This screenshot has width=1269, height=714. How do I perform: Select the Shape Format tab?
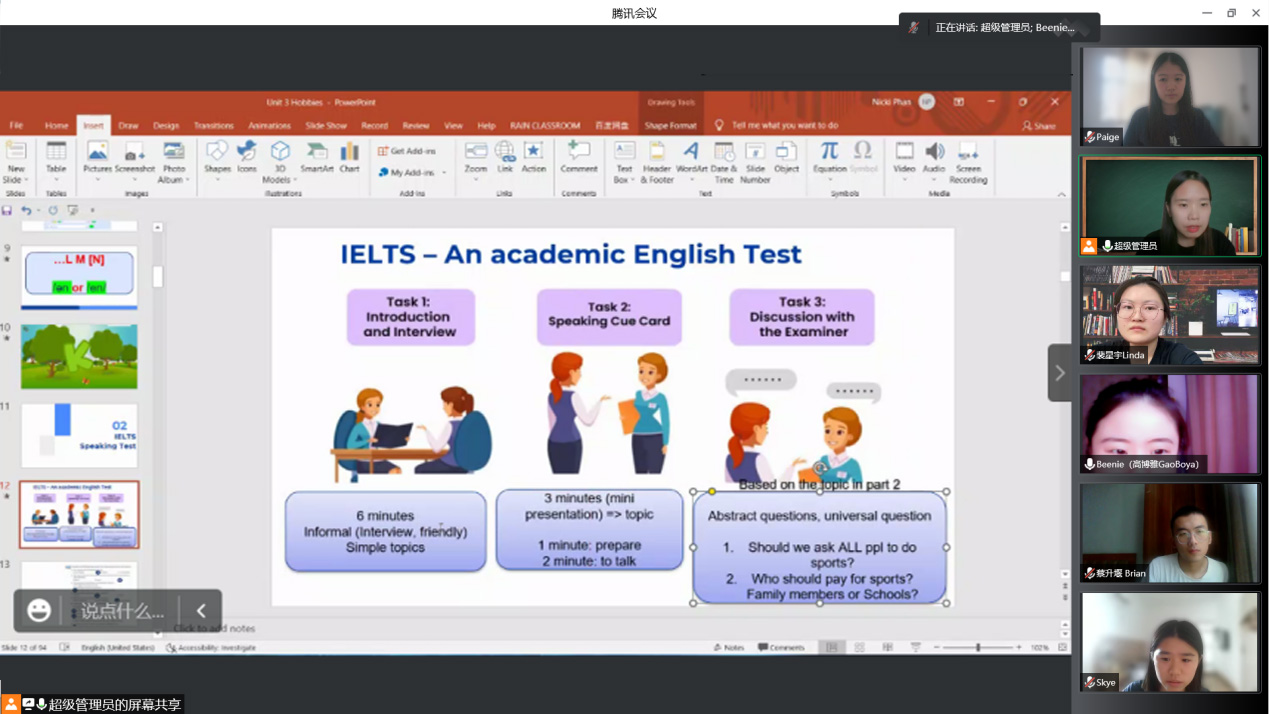[670, 126]
